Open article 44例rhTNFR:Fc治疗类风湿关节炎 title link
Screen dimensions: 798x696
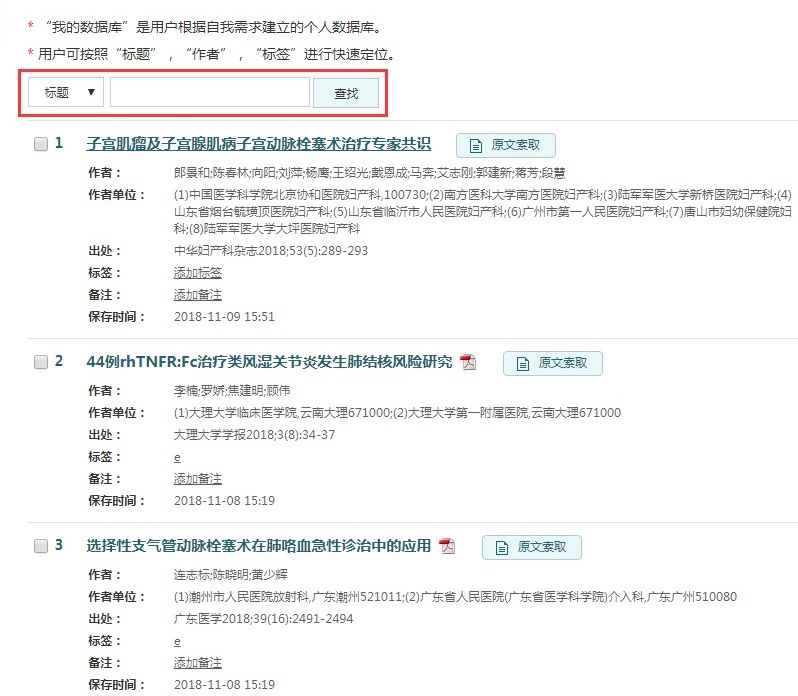coord(269,362)
